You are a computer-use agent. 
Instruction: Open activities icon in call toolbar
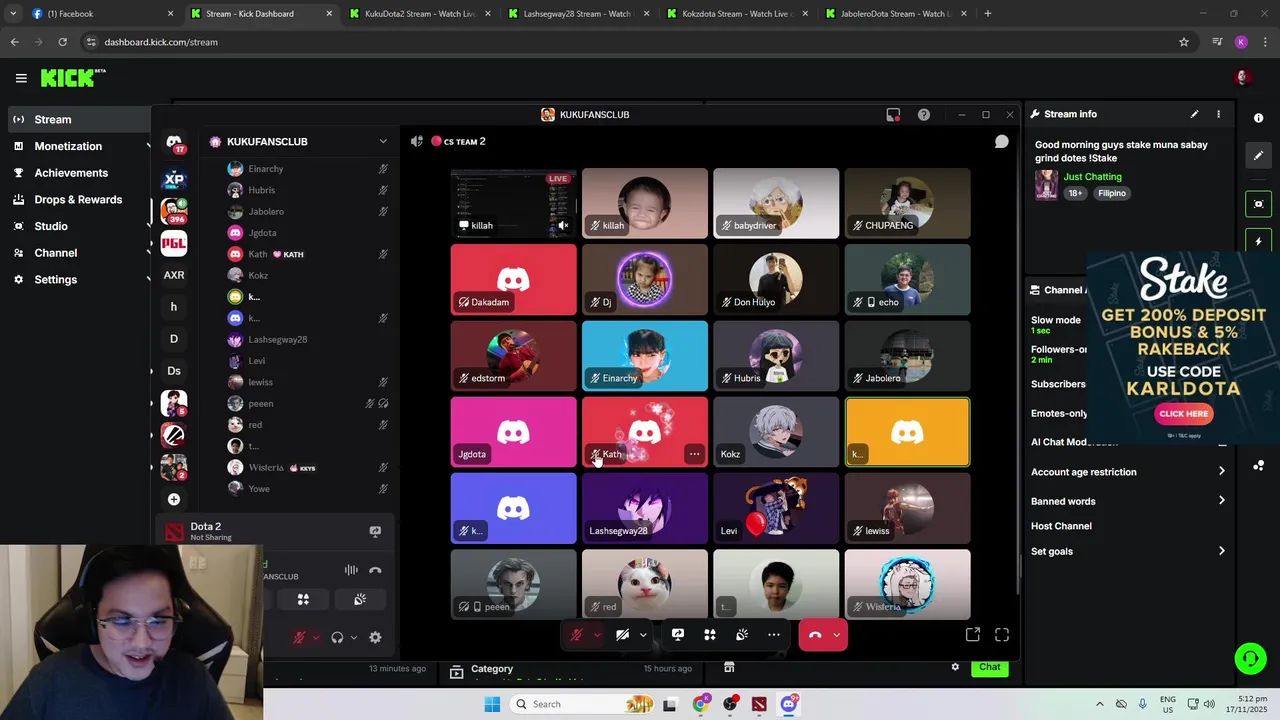coord(710,635)
